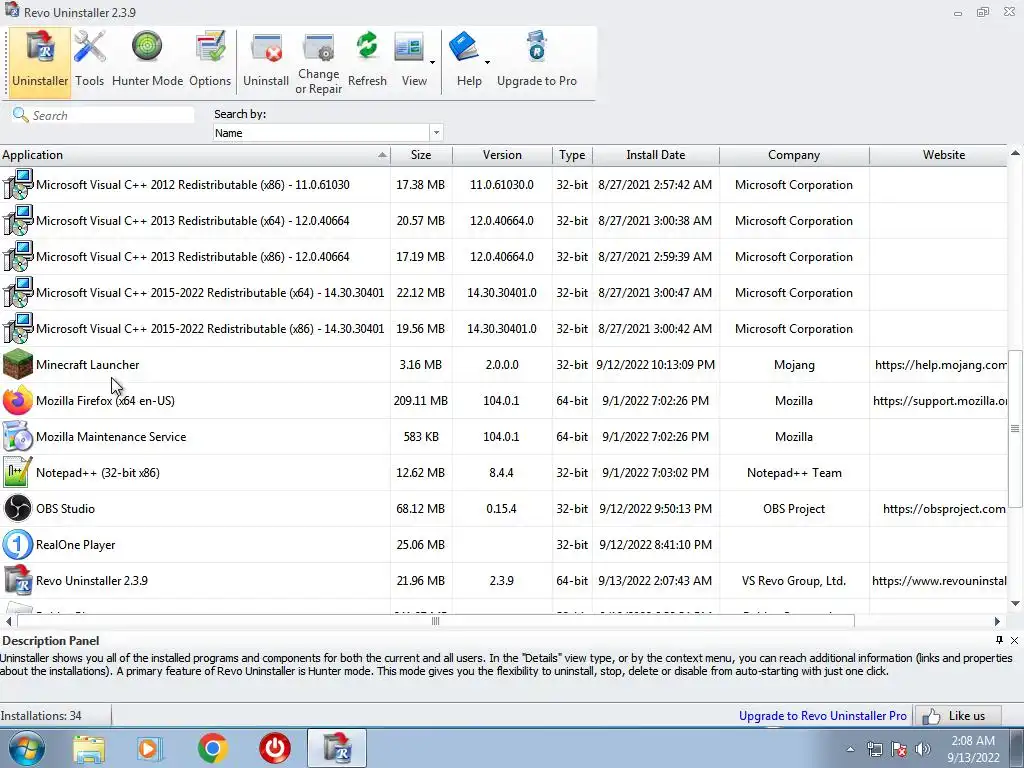
Task: Sort by the Company column header
Action: [x=794, y=155]
